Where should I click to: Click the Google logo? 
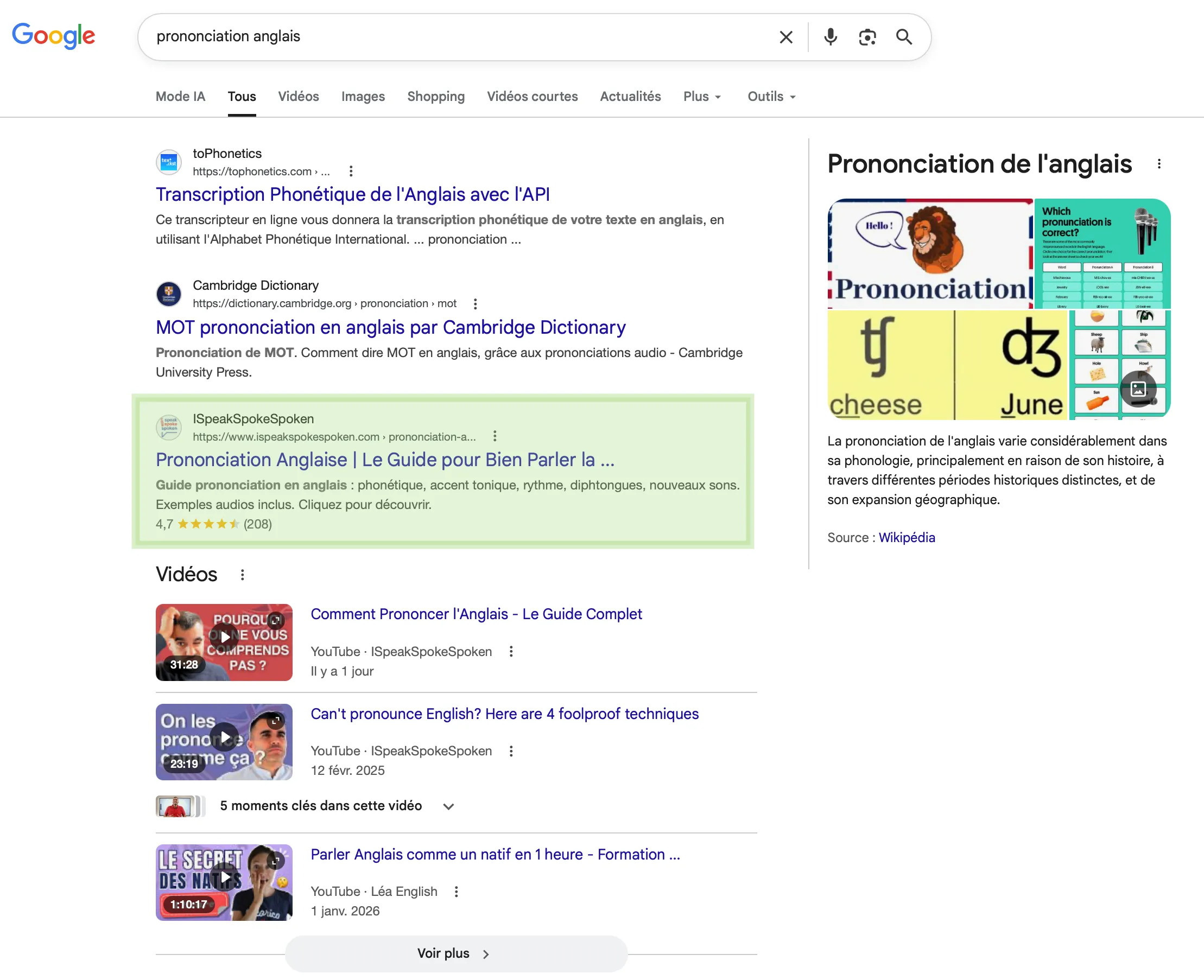click(54, 36)
